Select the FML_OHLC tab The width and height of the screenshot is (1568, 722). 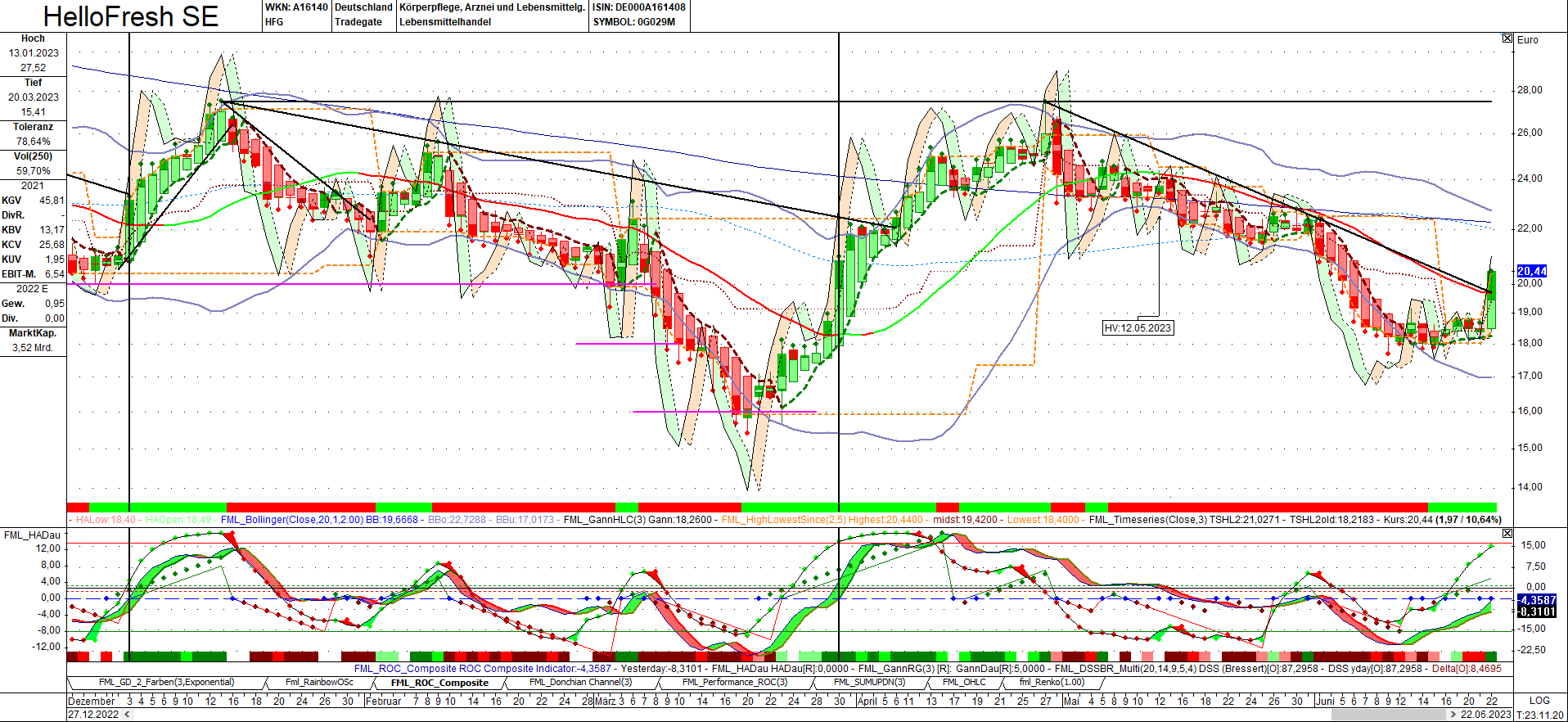964,683
